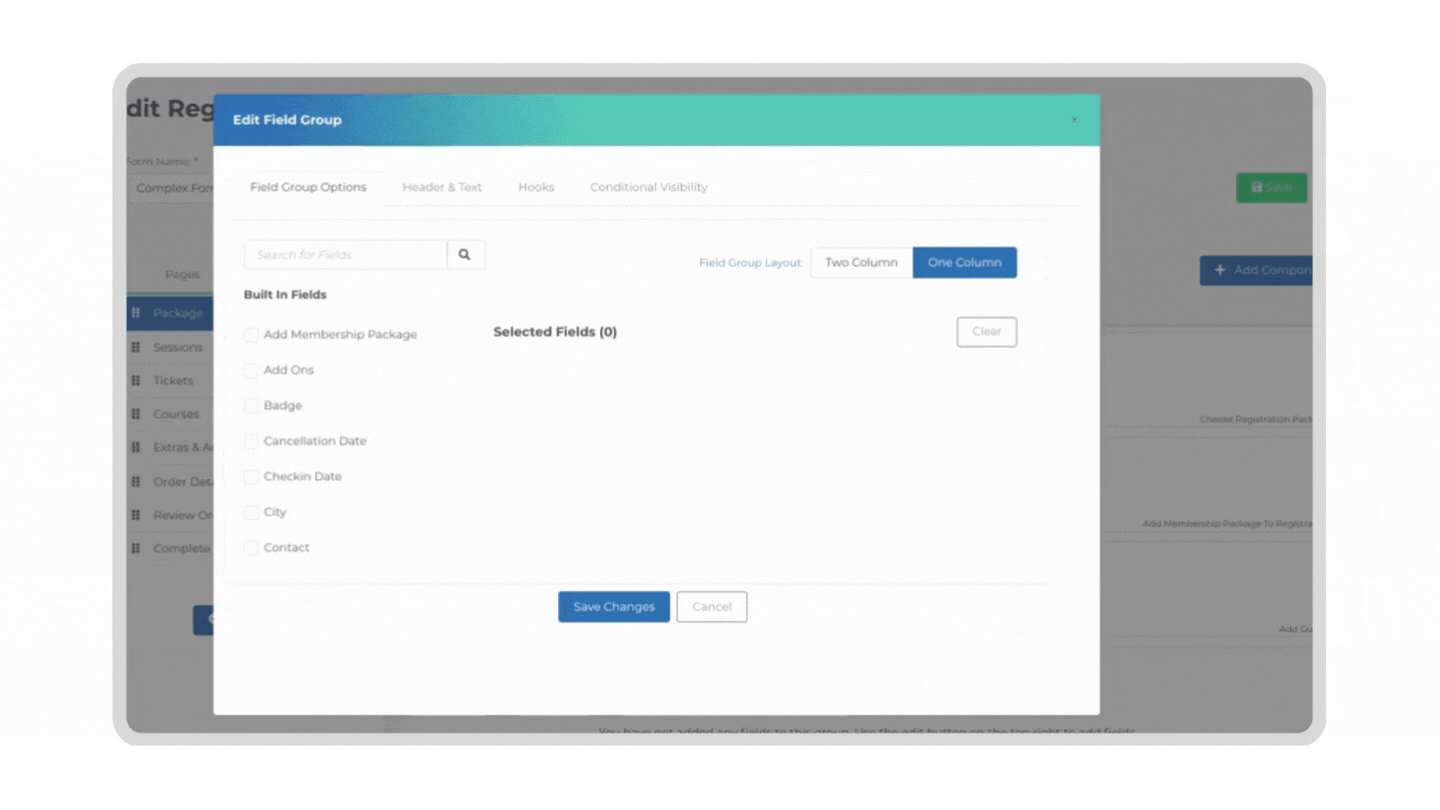Switch layout to Two Column
Image resolution: width=1440 pixels, height=810 pixels.
click(861, 263)
